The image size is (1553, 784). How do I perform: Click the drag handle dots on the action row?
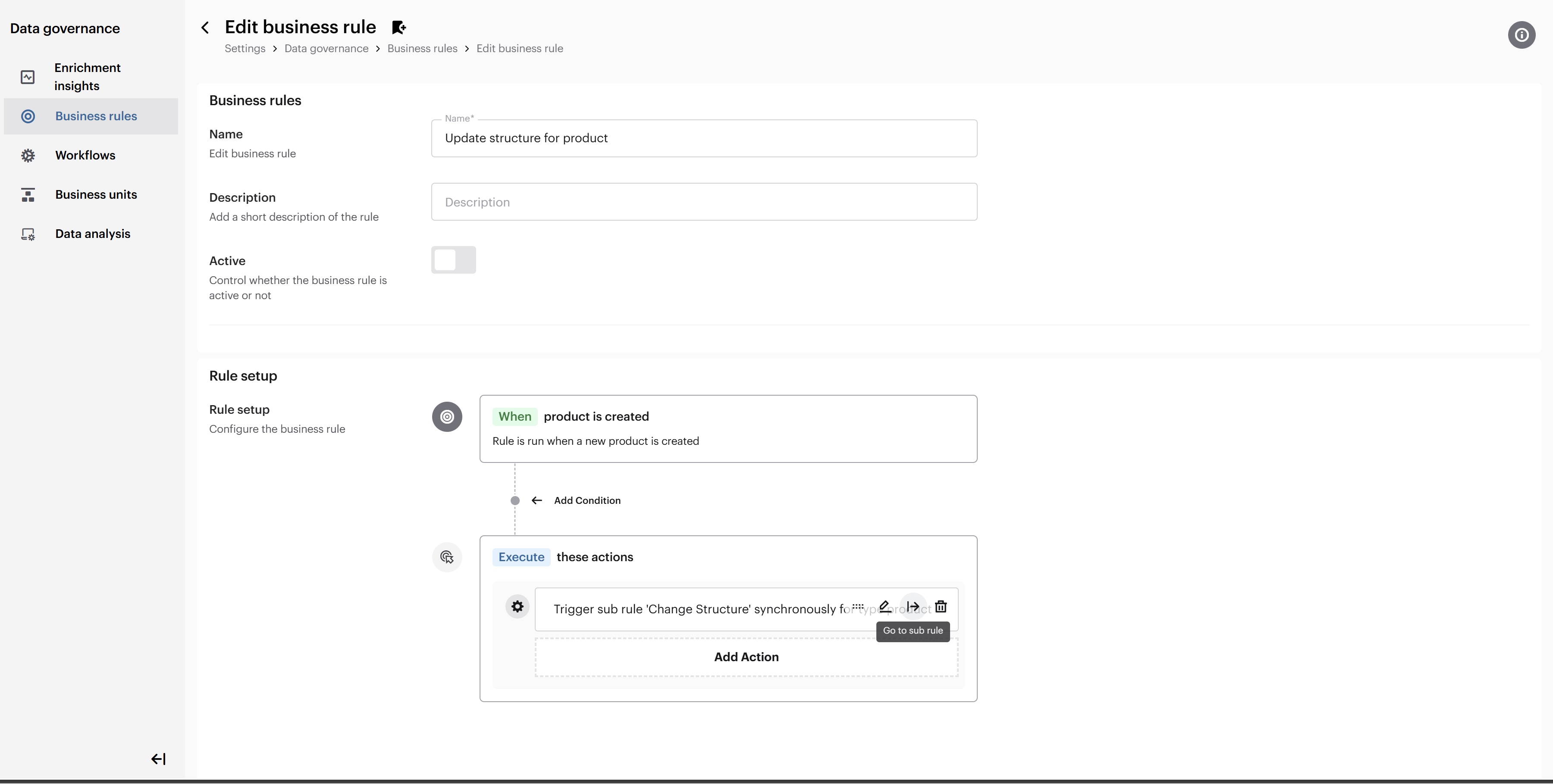click(x=858, y=606)
